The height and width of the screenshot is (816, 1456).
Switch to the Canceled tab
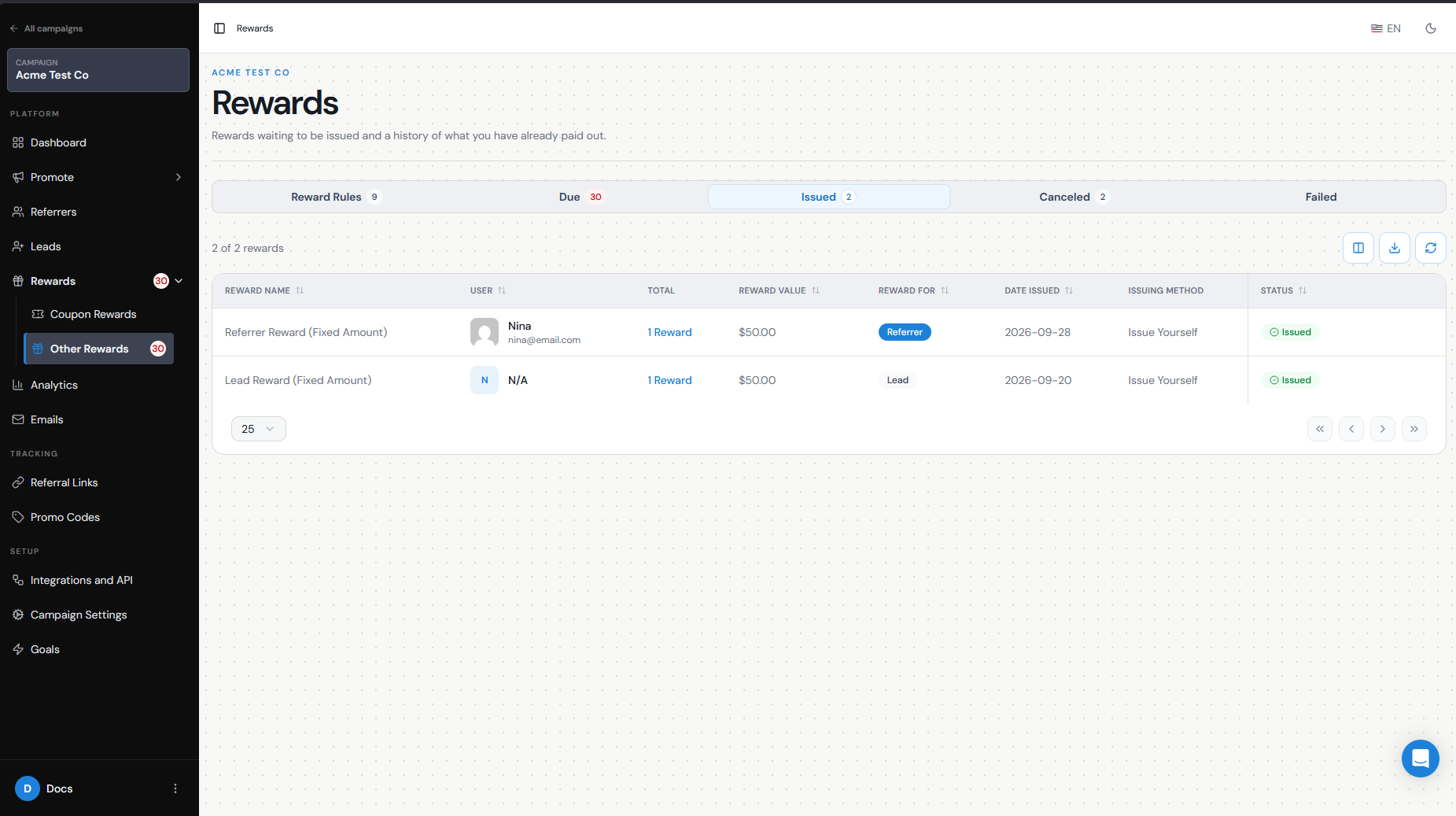(x=1074, y=197)
